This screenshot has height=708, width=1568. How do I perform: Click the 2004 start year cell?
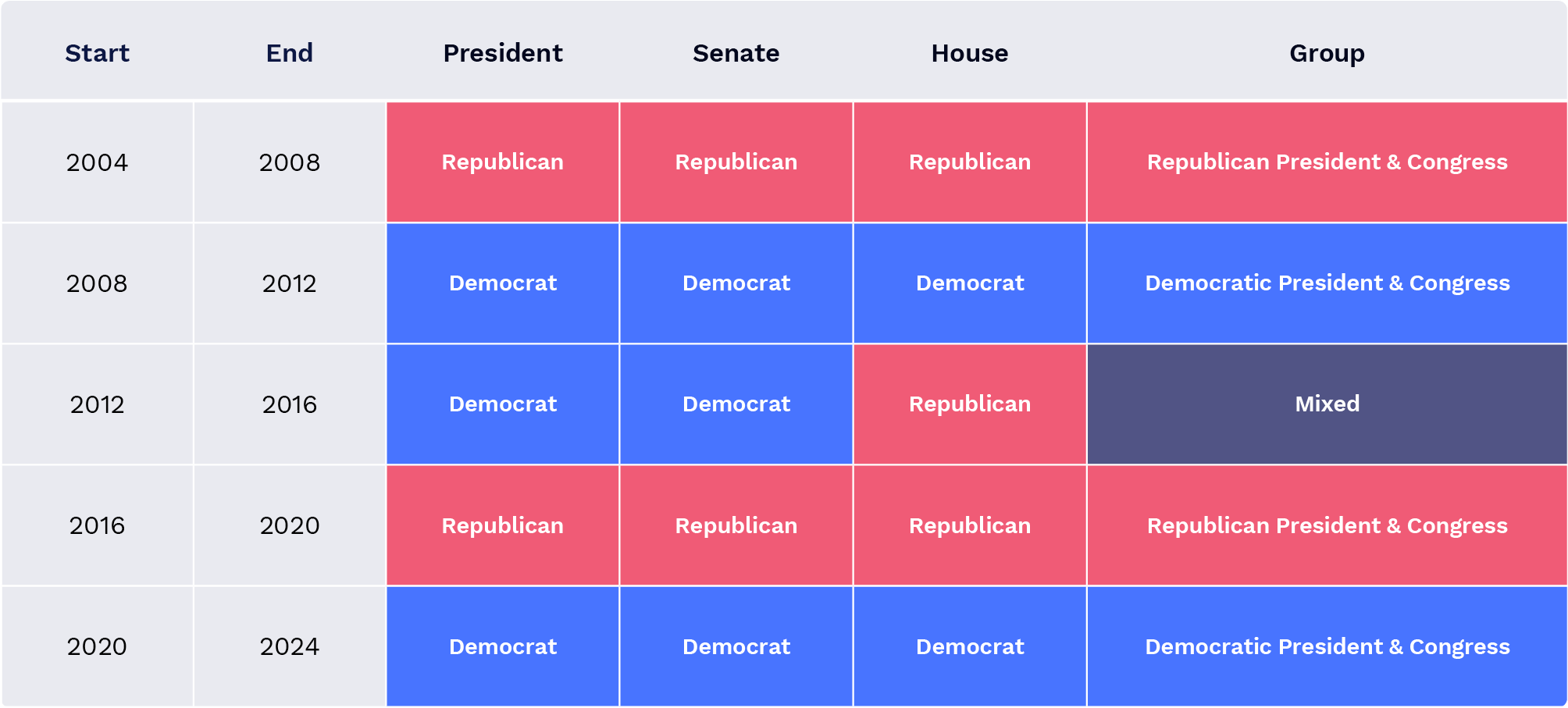(x=97, y=162)
